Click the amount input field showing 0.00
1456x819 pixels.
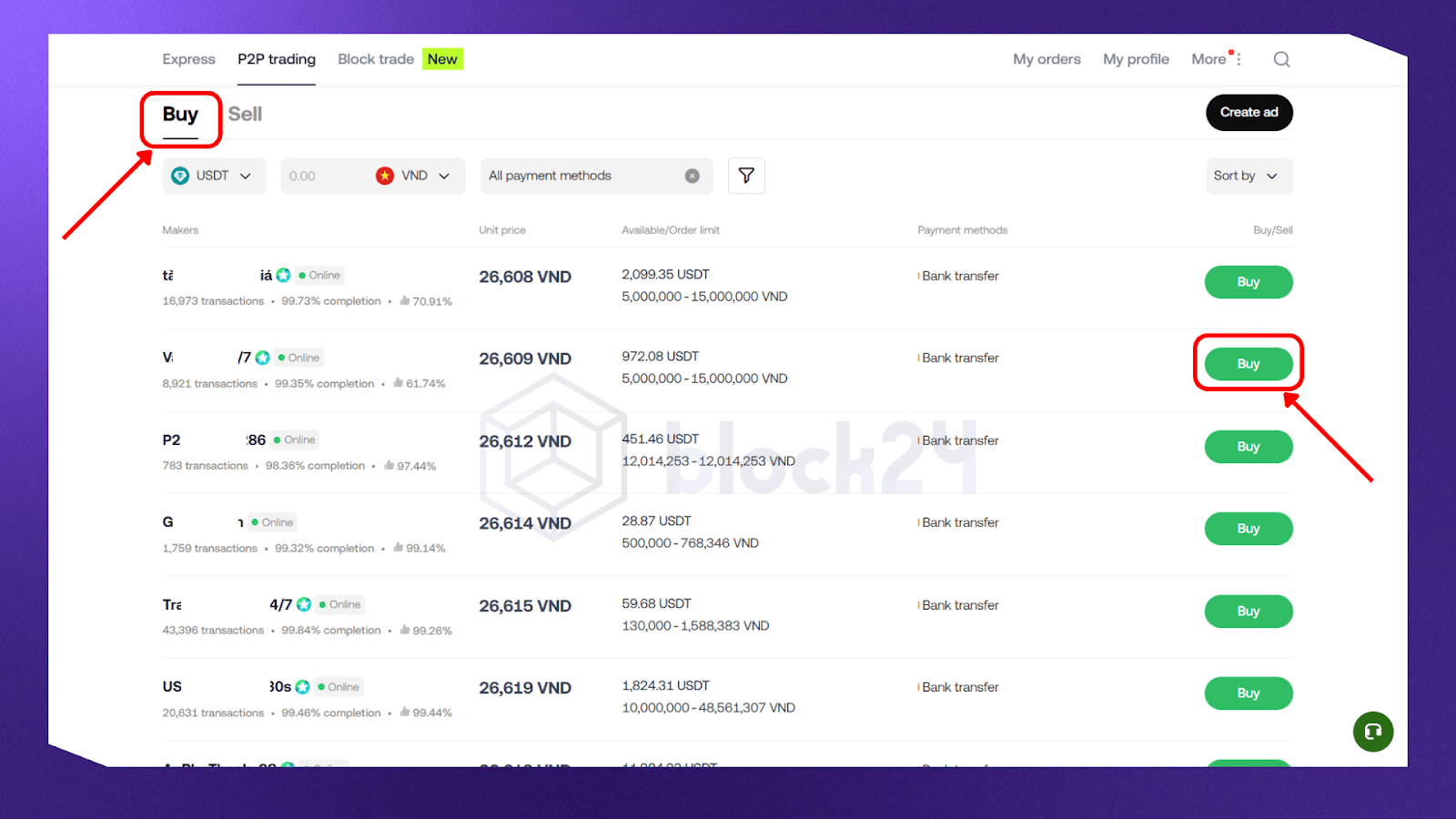click(x=323, y=176)
